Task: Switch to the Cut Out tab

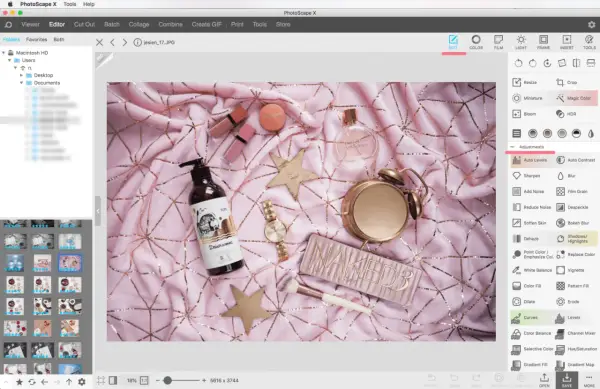Action: coord(84,24)
